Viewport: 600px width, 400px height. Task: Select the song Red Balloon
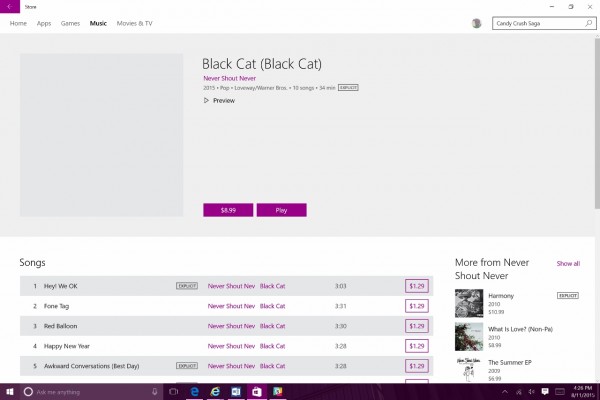[60, 326]
